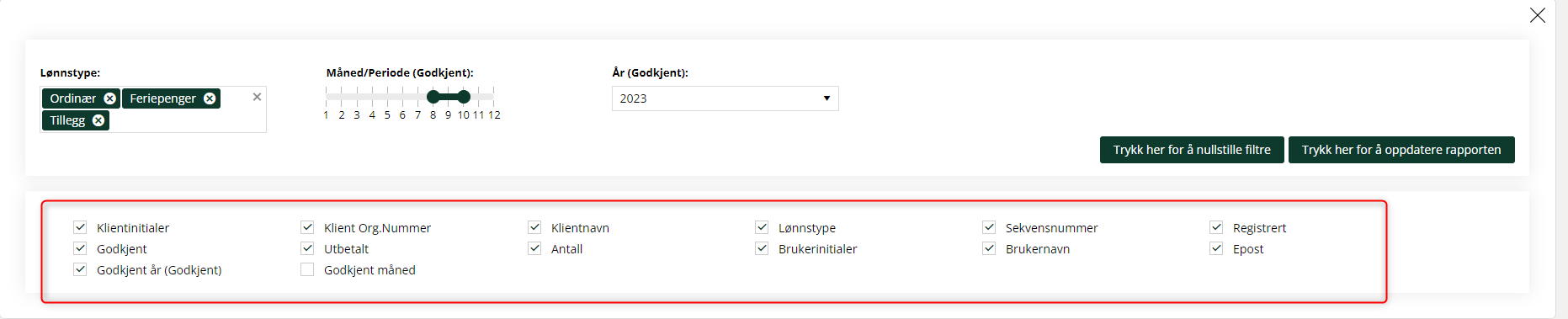Select month 8 slider handle
The height and width of the screenshot is (319, 1568).
point(433,97)
